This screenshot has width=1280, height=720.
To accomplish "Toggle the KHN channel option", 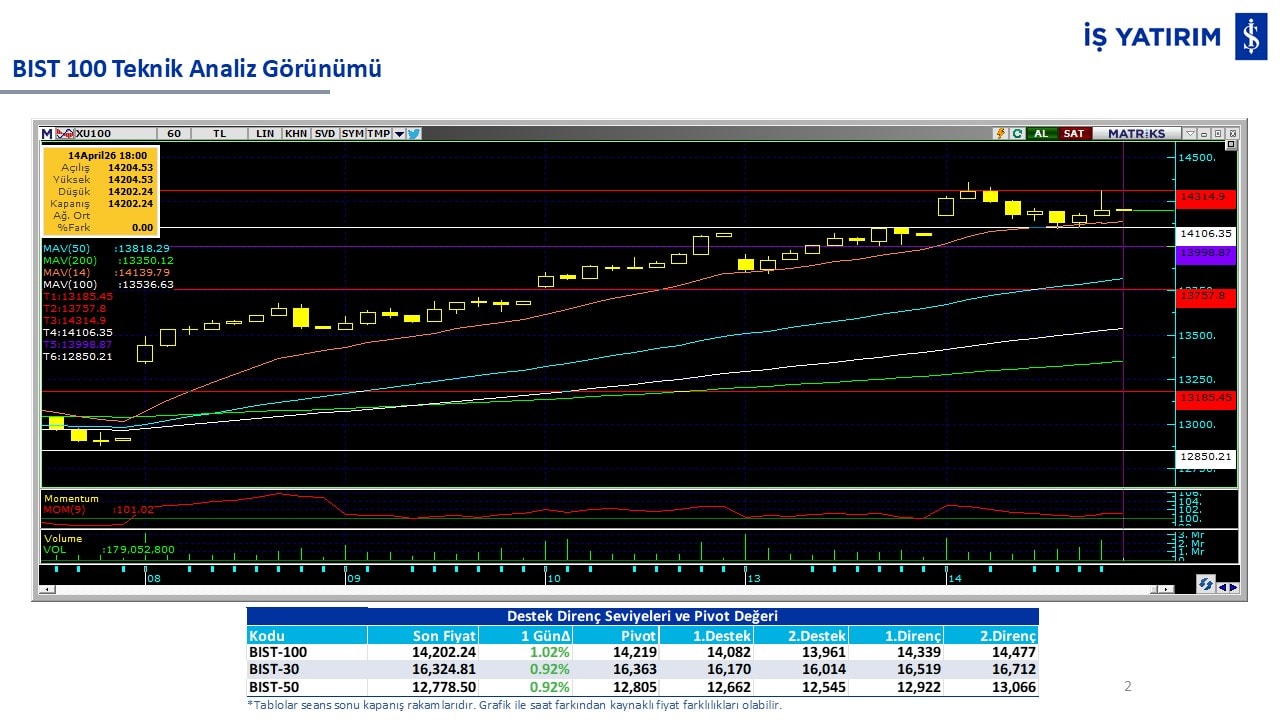I will [x=296, y=133].
